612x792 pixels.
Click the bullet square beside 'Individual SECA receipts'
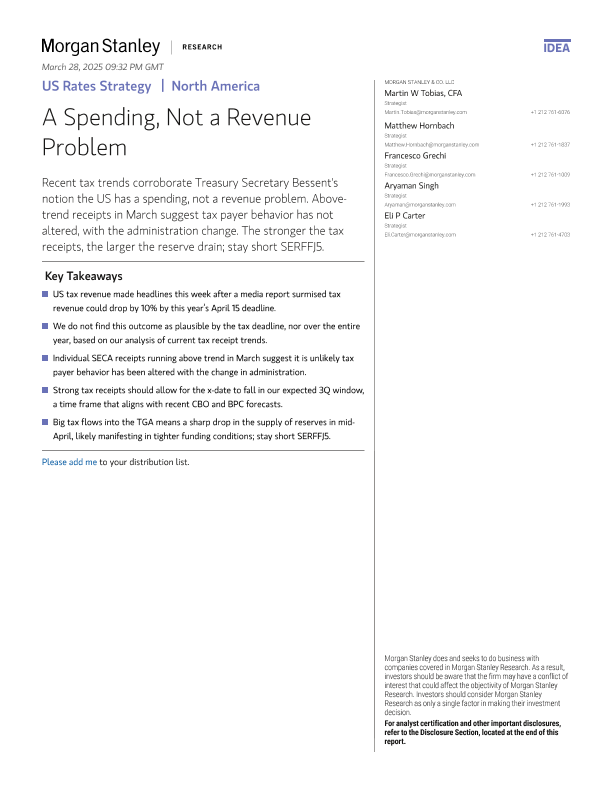tap(45, 357)
